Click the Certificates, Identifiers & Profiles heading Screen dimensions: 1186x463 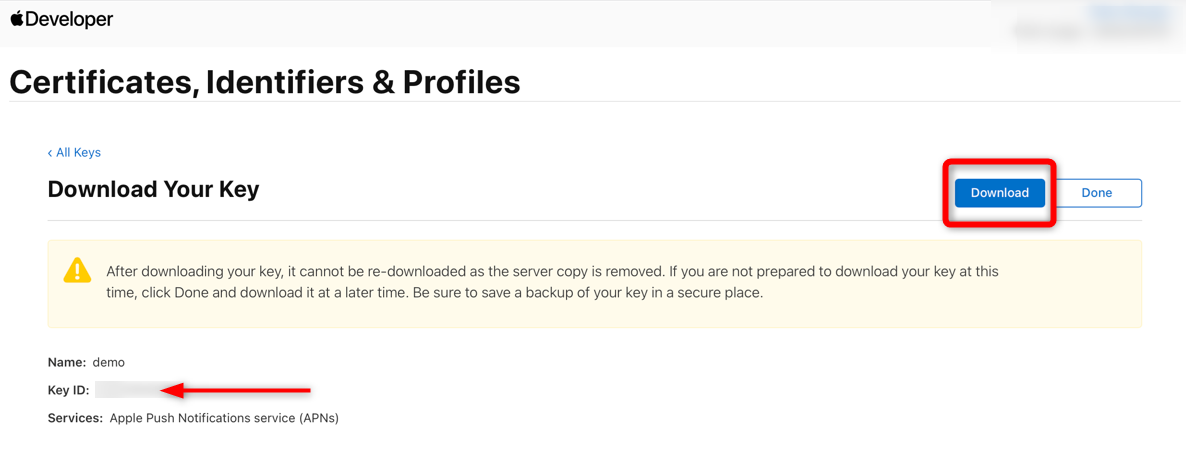click(x=265, y=82)
